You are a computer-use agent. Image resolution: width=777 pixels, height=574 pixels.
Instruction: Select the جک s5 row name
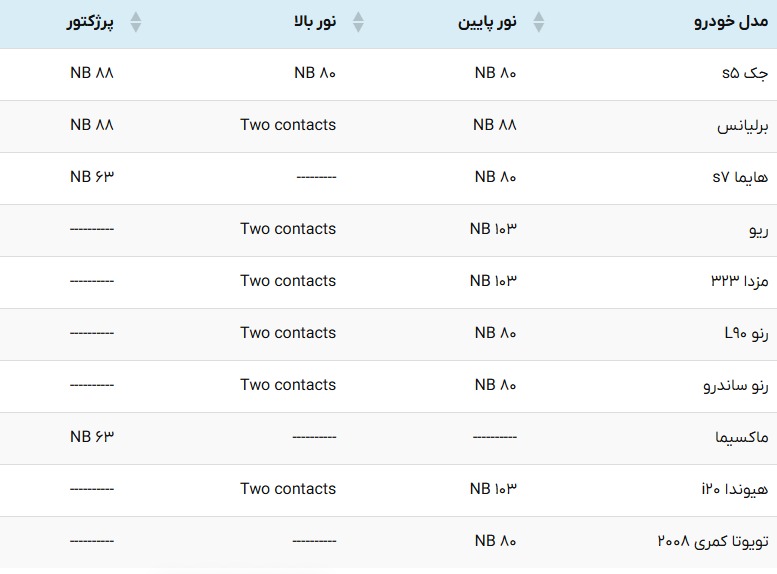[x=745, y=73]
